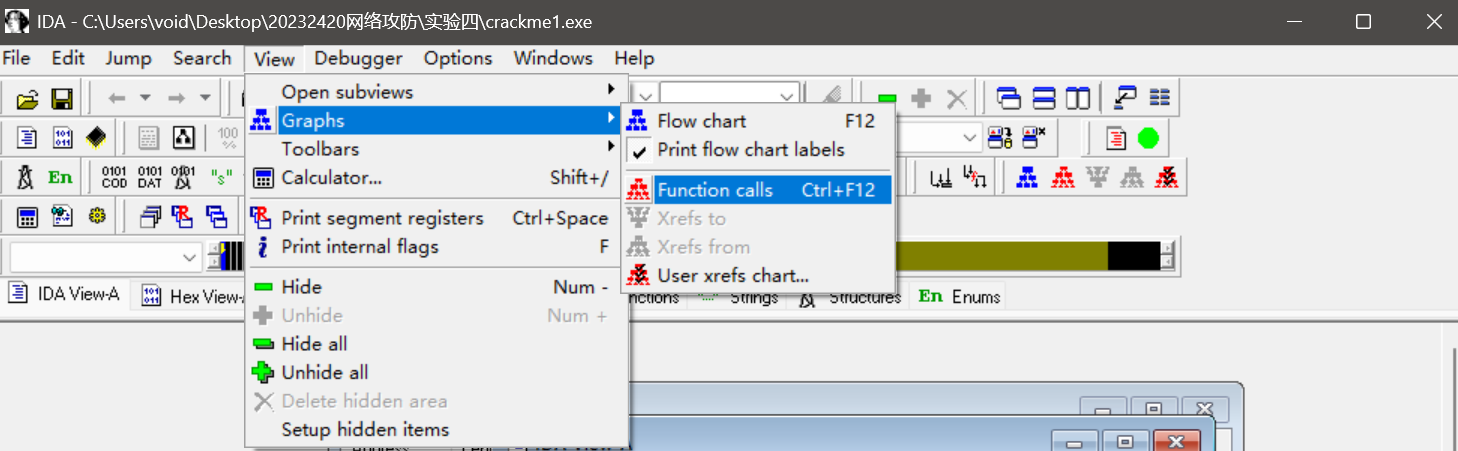Open the second-row toolbar combo box dropdown
The height and width of the screenshot is (451, 1458).
tap(970, 137)
